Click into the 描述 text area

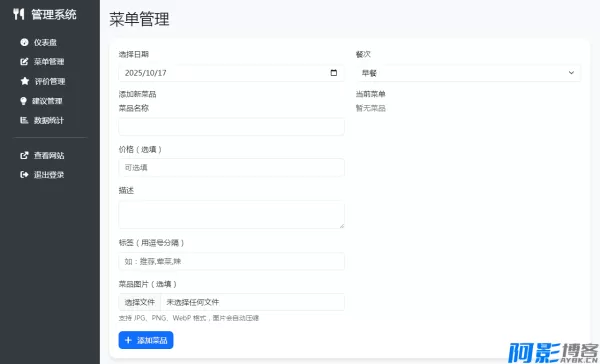pyautogui.click(x=231, y=215)
